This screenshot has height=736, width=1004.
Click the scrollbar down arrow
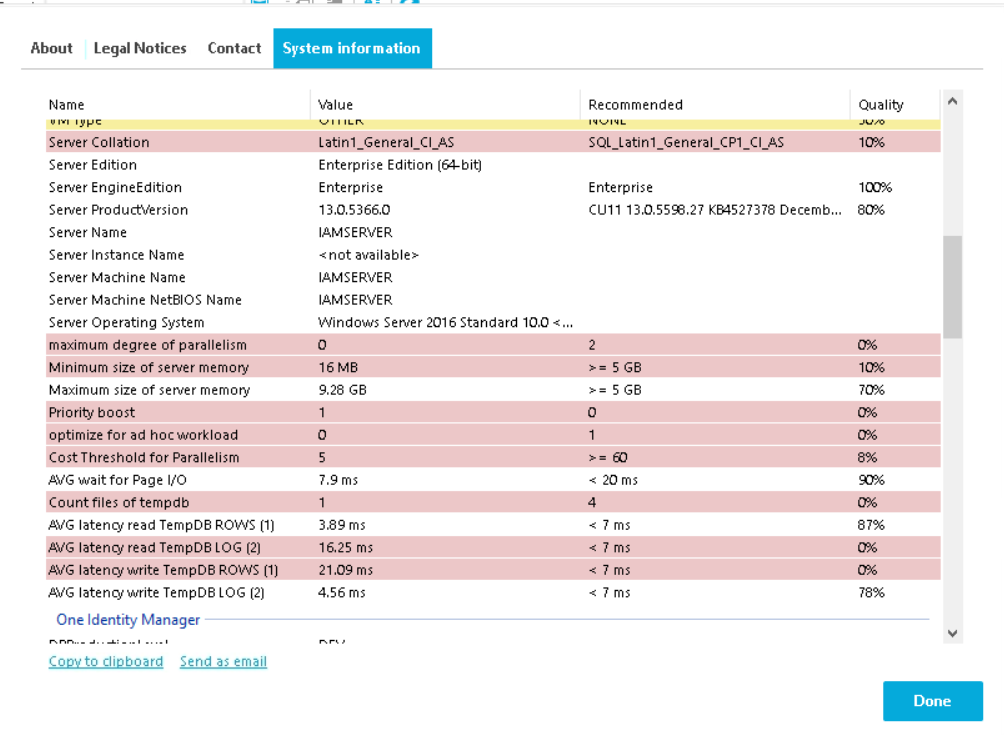click(952, 632)
